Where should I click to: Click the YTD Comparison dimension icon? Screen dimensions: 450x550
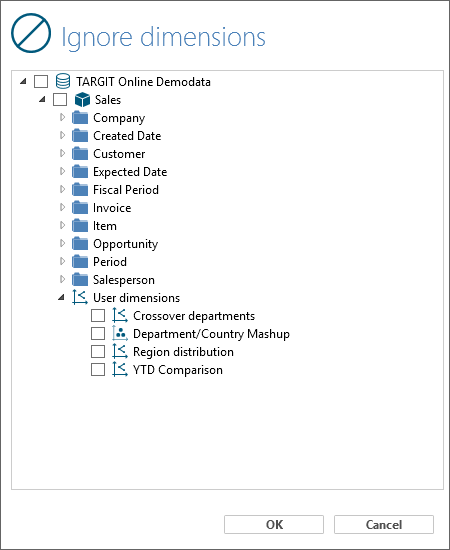[x=120, y=369]
